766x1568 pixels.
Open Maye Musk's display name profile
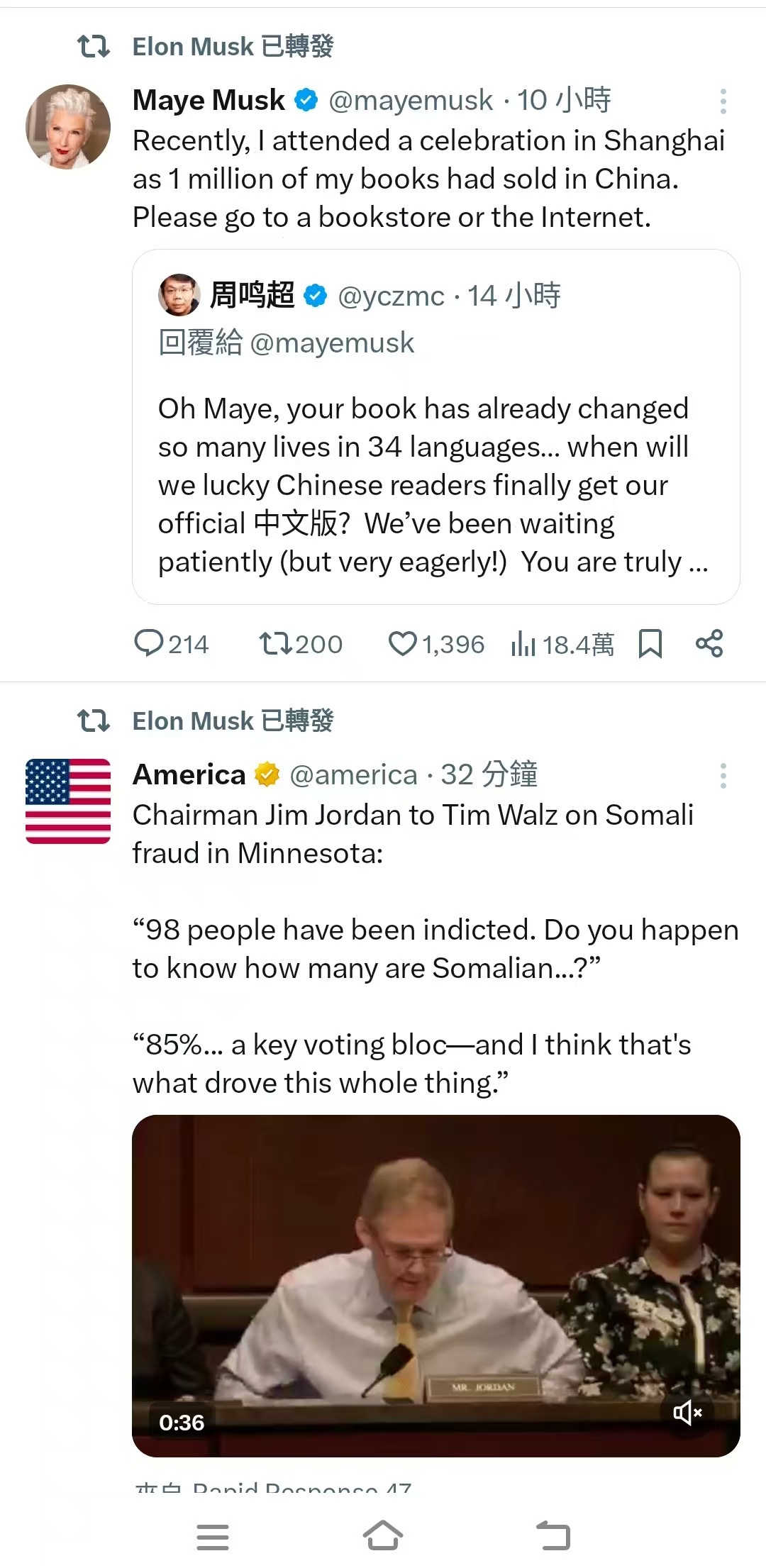pyautogui.click(x=209, y=101)
